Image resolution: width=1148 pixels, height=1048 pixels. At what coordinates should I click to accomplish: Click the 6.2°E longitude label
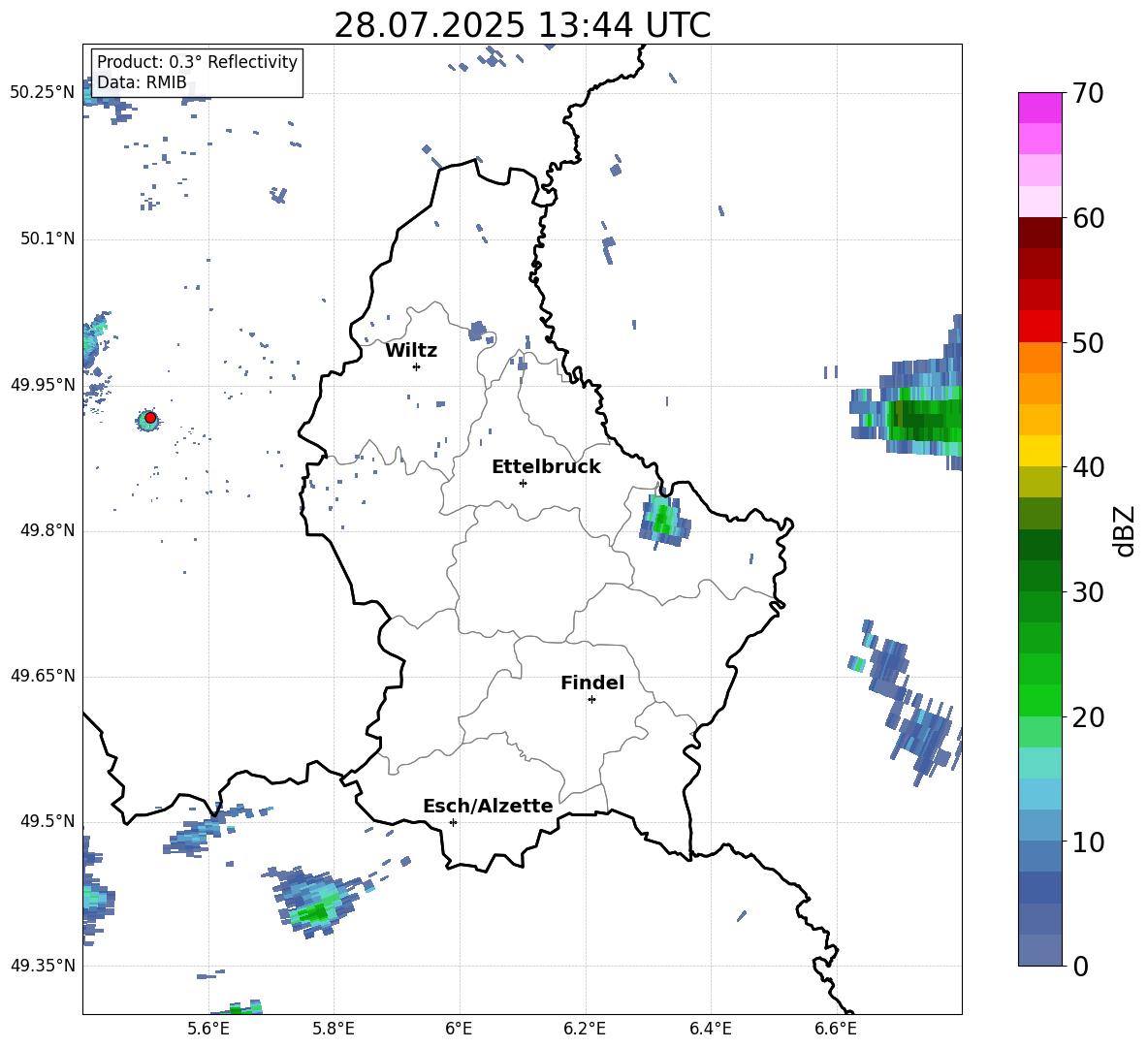(585, 1029)
